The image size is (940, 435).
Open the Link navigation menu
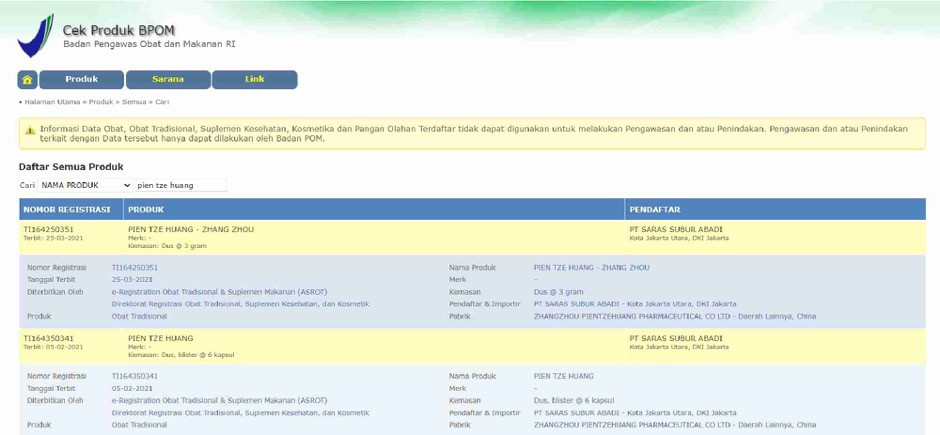coord(255,80)
